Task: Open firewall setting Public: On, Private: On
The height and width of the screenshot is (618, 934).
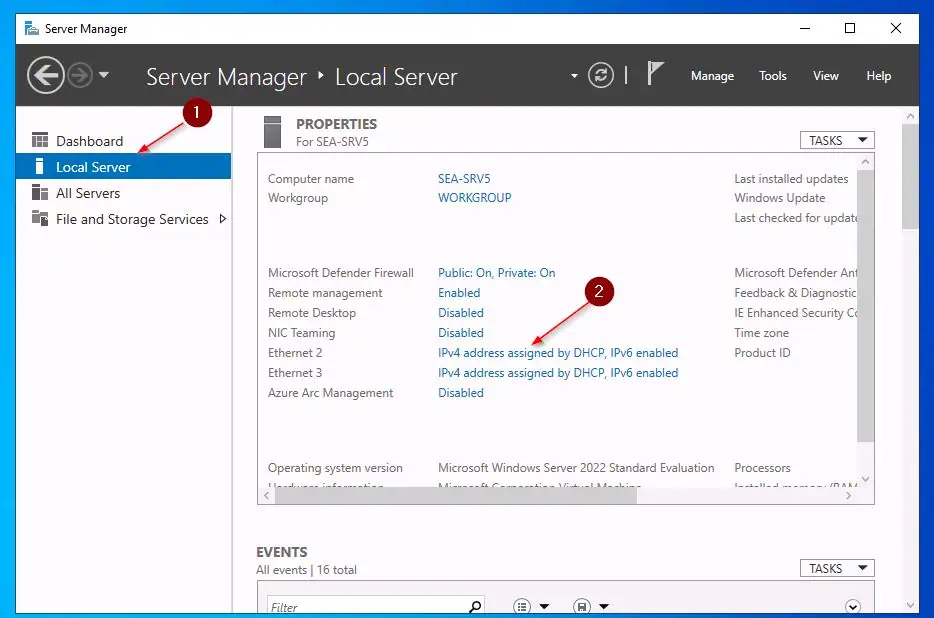Action: [x=496, y=272]
